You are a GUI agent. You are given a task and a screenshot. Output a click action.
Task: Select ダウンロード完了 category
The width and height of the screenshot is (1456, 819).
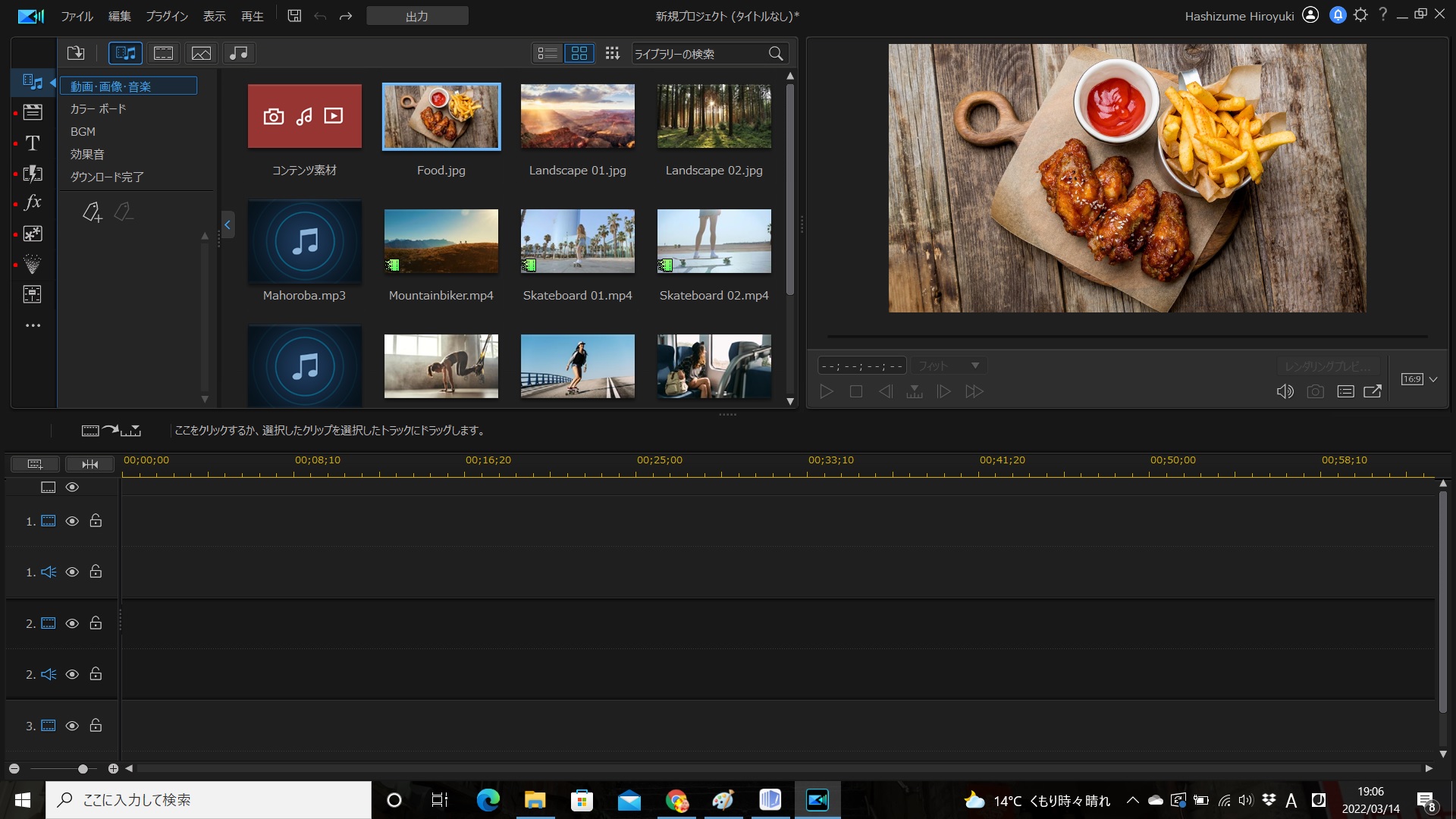point(107,177)
